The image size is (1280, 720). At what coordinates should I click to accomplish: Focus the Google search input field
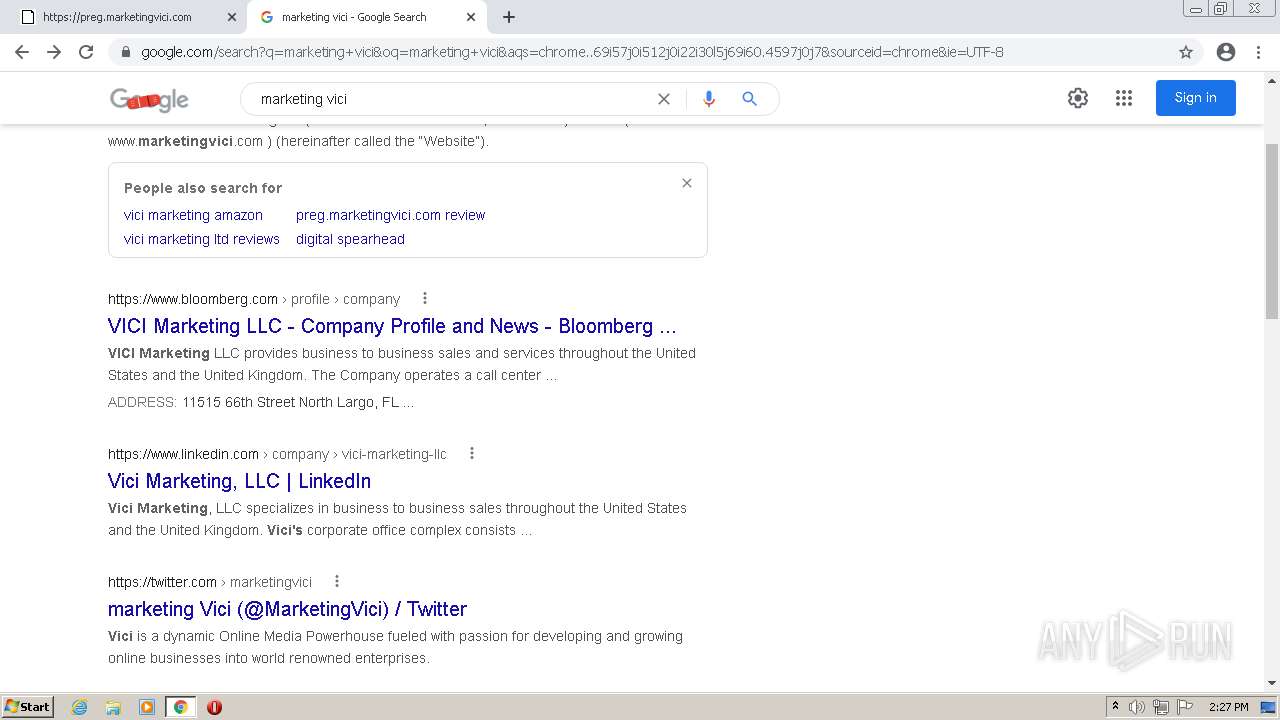point(450,99)
